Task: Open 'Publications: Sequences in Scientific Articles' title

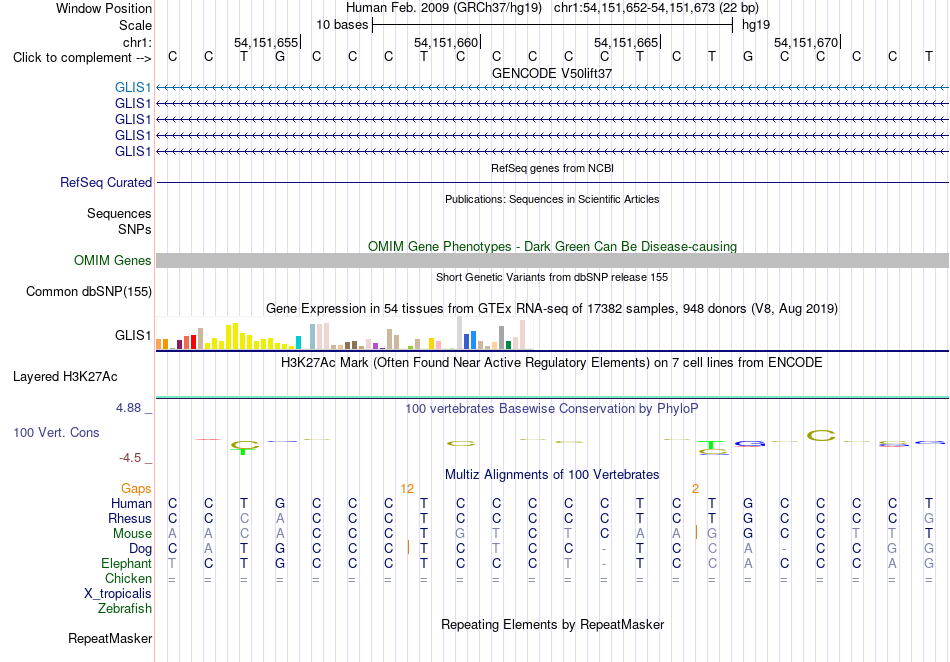Action: tap(552, 199)
